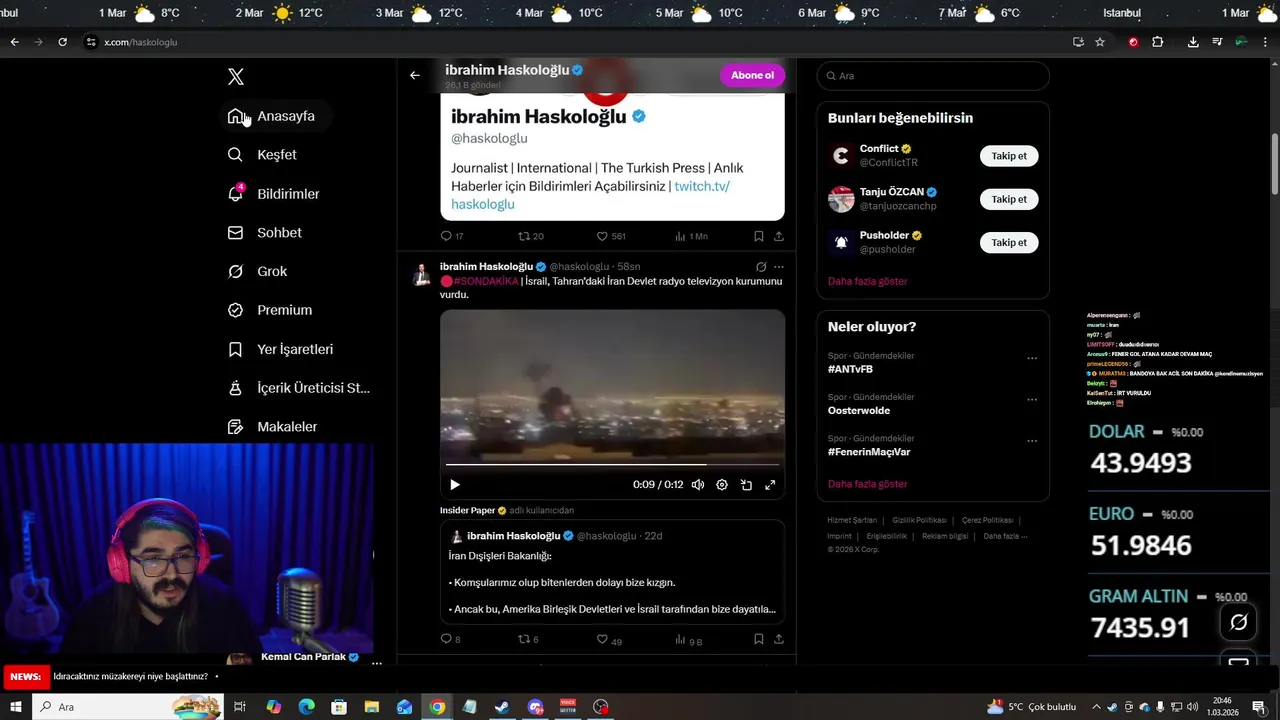Open account menu next to Kemal Can Parlak
1280x720 pixels.
(377, 663)
